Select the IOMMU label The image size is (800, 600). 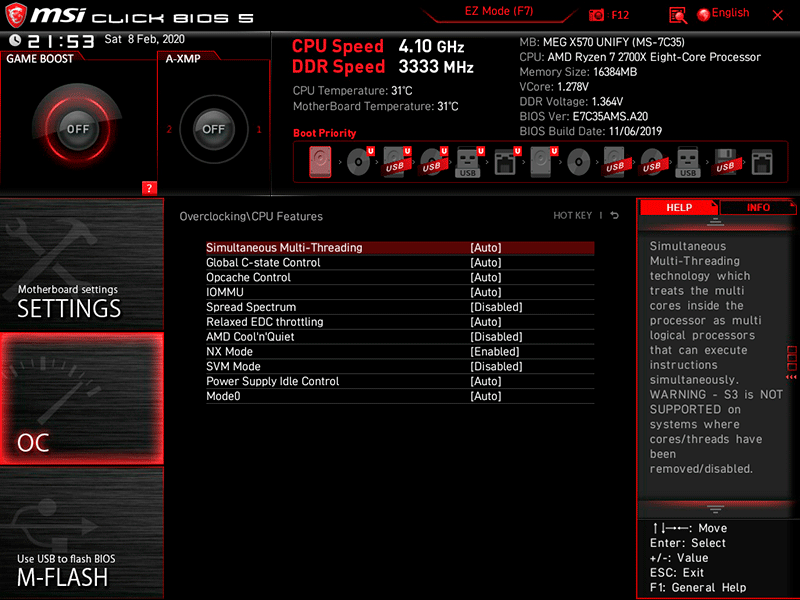click(x=225, y=292)
